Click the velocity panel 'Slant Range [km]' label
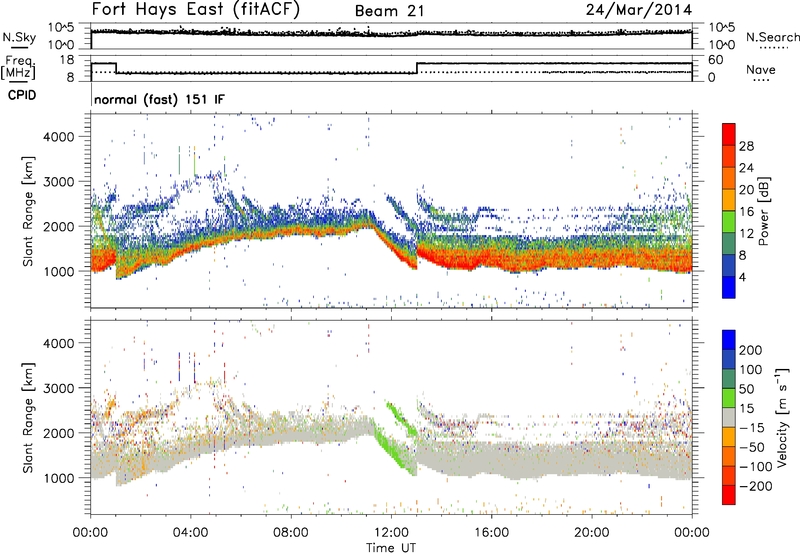Viewport: 800px width, 554px height. [28, 418]
